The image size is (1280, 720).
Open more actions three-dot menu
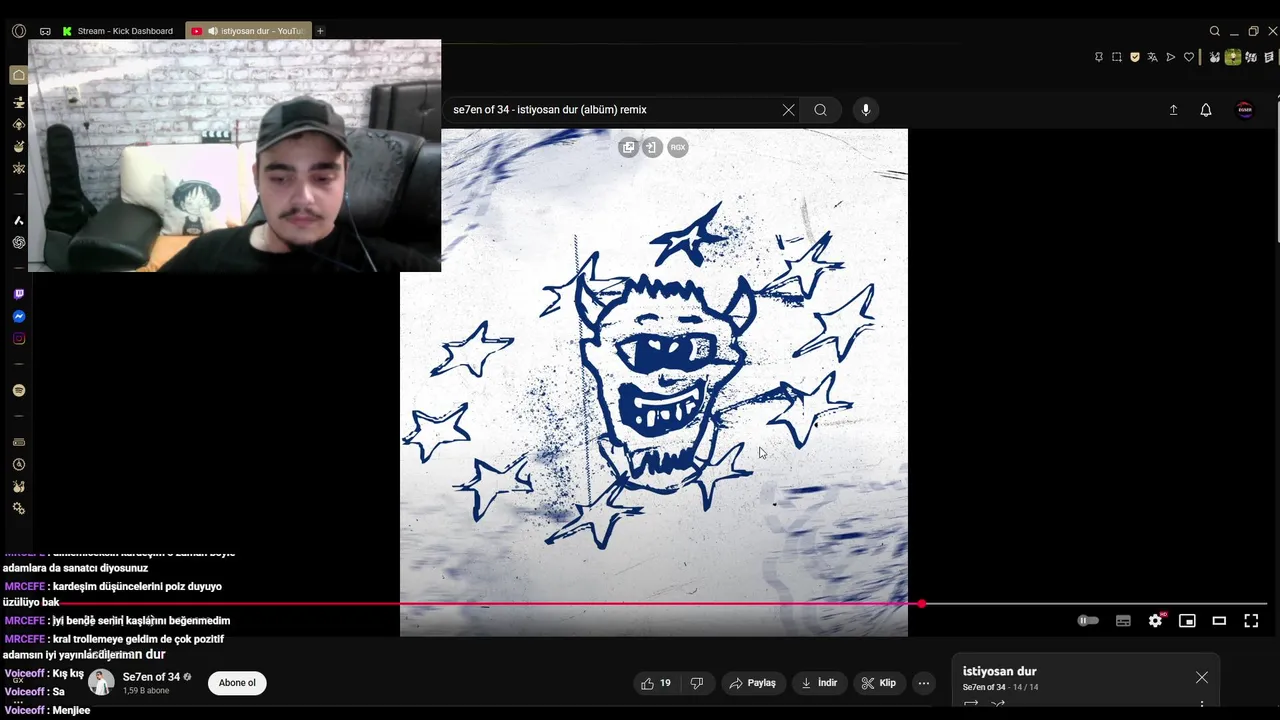(x=924, y=683)
